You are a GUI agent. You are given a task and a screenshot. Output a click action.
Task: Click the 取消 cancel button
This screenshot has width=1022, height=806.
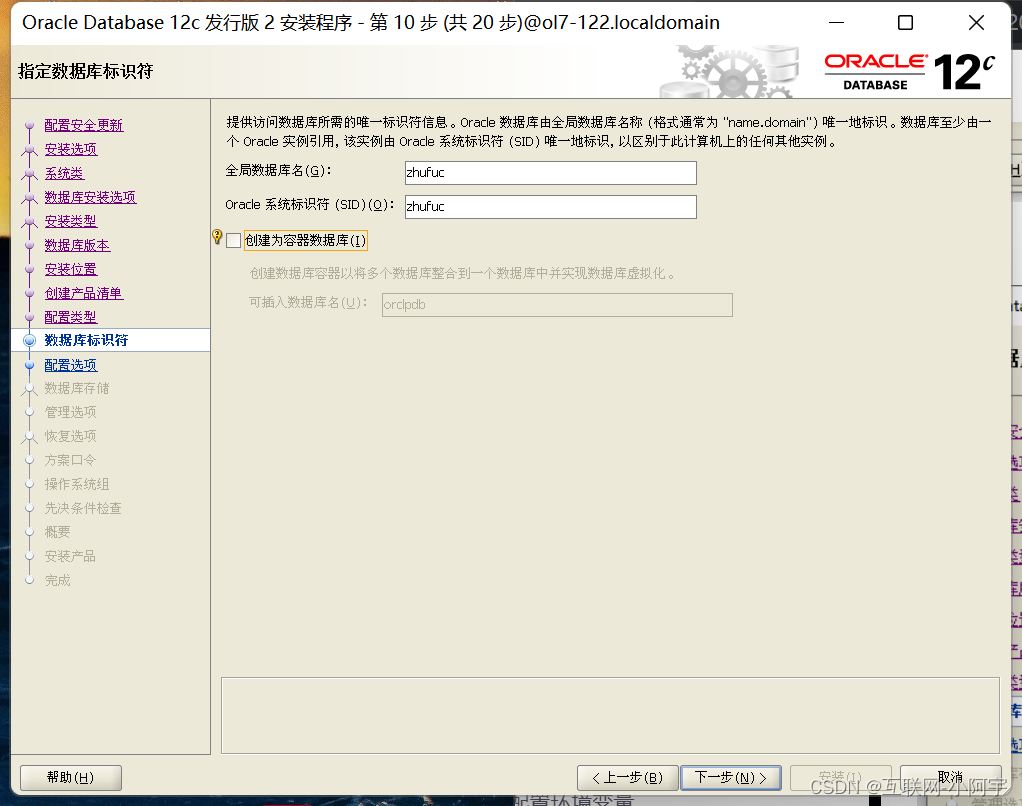pos(950,777)
